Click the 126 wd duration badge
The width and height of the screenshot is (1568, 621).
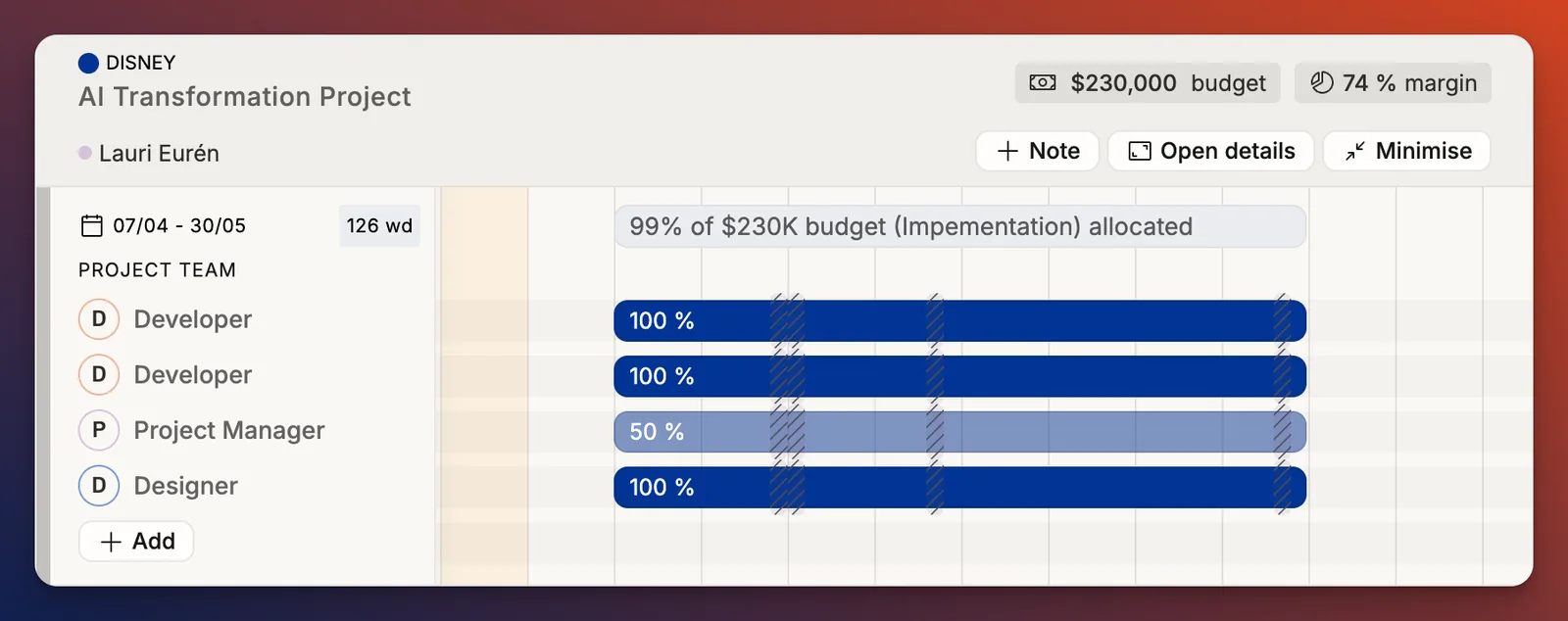[379, 226]
